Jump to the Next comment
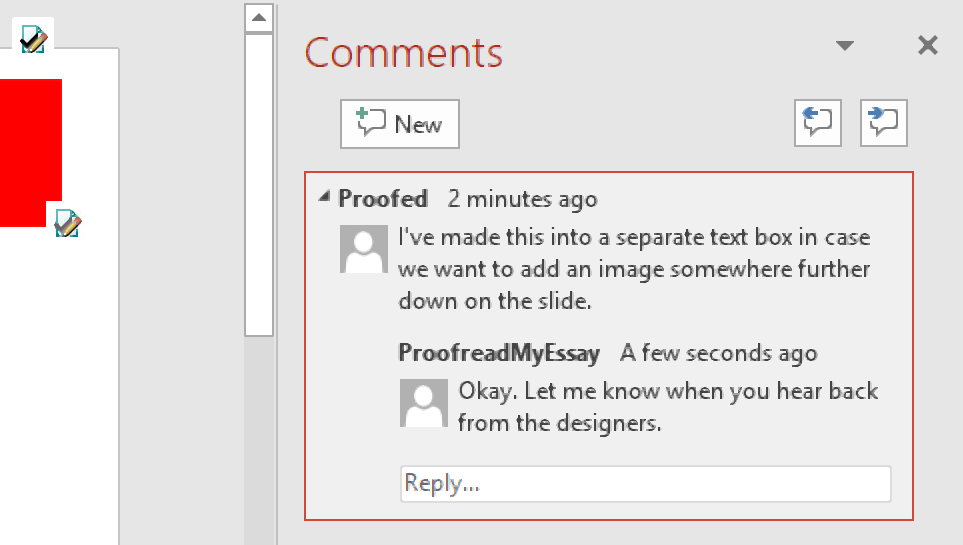Screen dimensions: 963x545 (884, 124)
